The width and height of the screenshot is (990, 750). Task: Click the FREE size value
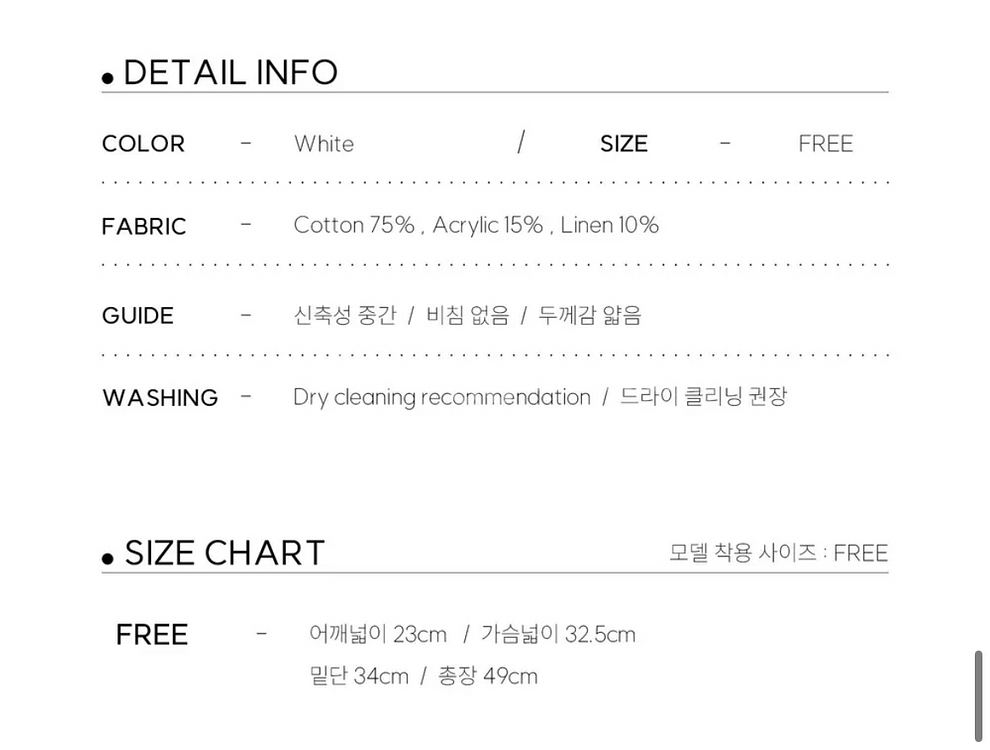825,144
